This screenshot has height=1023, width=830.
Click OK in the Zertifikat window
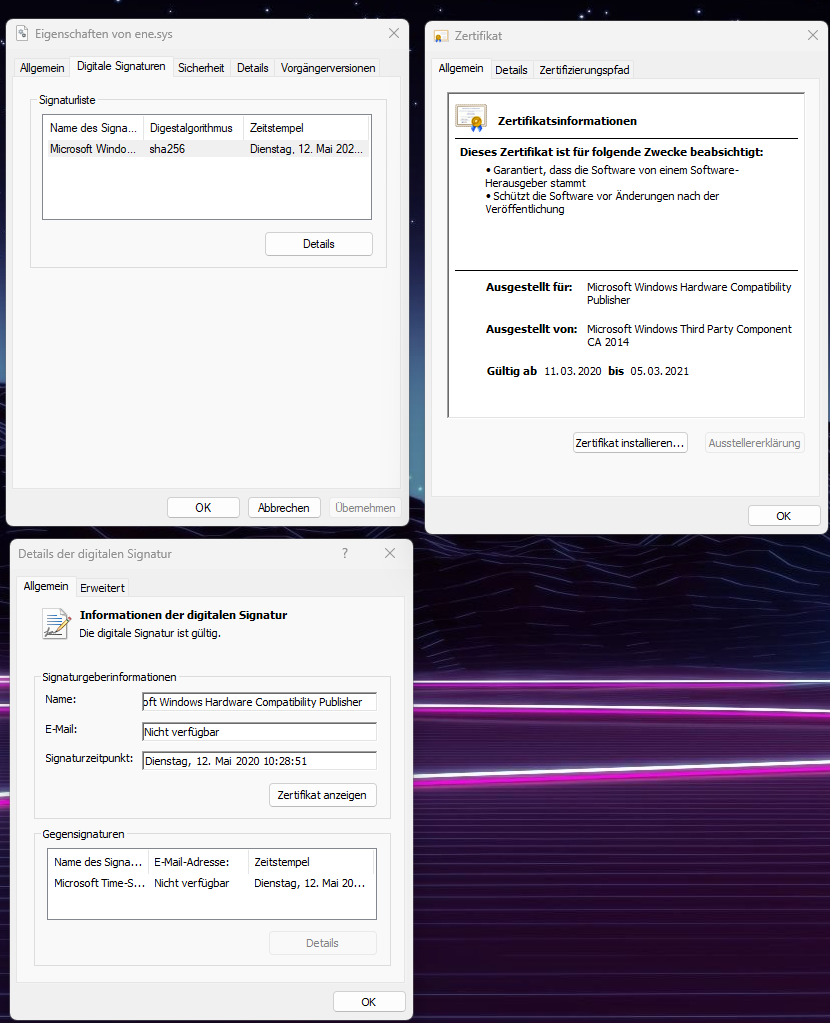[x=784, y=516]
